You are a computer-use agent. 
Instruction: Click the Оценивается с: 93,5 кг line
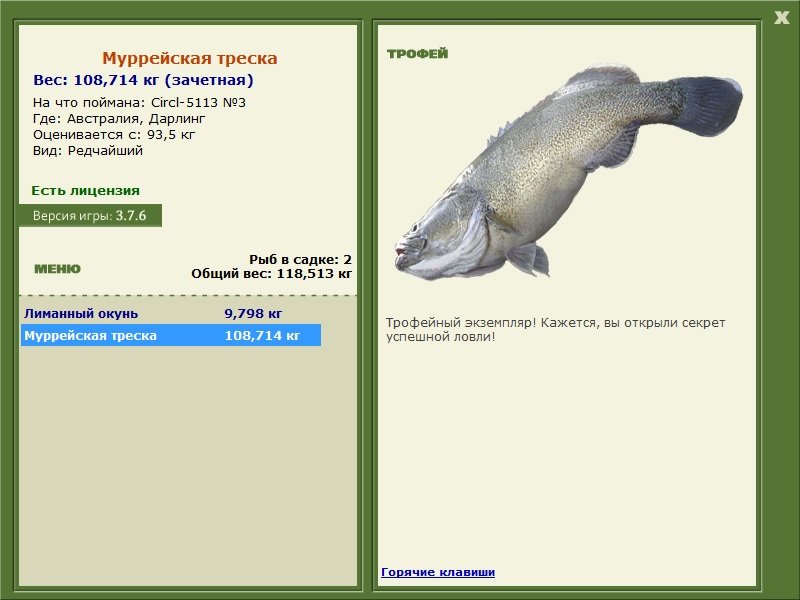click(x=114, y=135)
